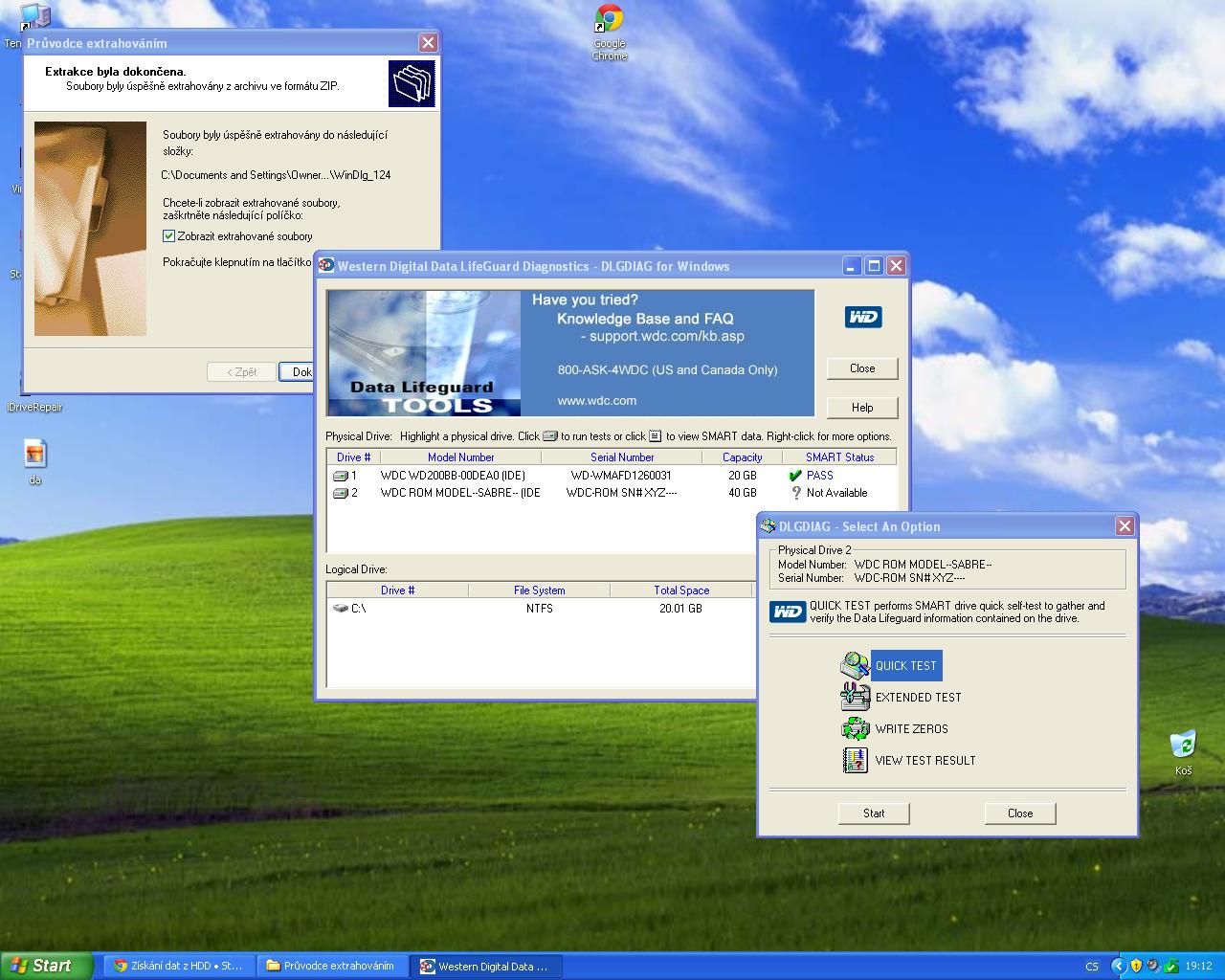Maximize the DLGDIAG main window

pyautogui.click(x=874, y=266)
